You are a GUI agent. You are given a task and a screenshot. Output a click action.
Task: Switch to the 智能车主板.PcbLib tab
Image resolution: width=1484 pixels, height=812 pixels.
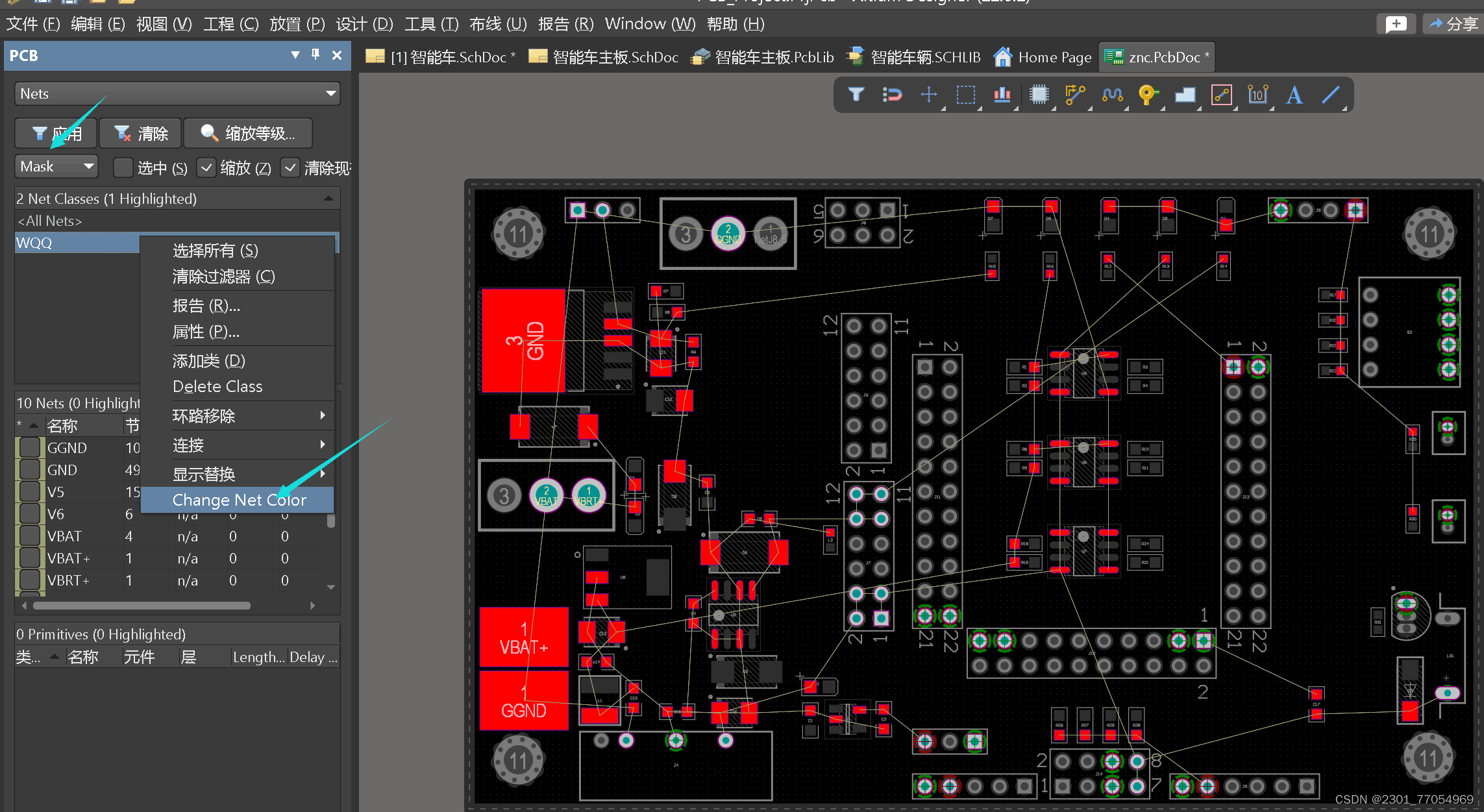[763, 57]
